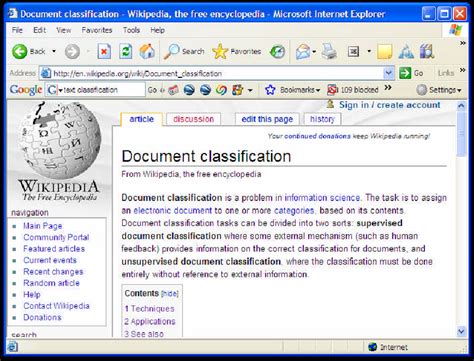
Task: Expand the standard toolbar overflow chevron
Action: pos(463,43)
